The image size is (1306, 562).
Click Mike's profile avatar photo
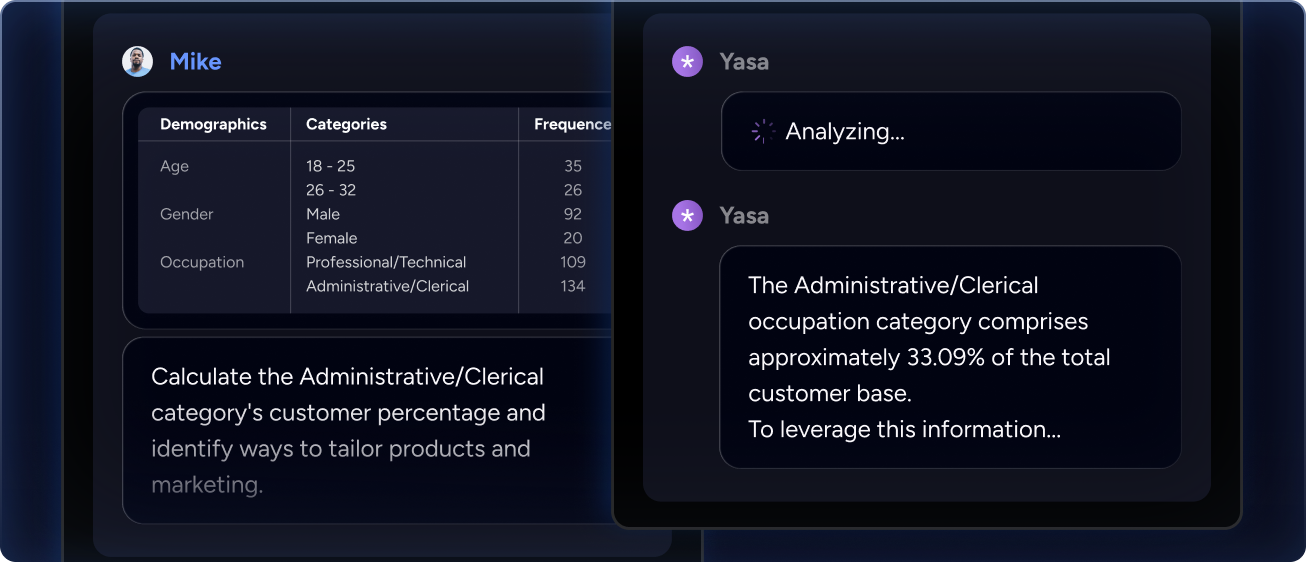[137, 62]
